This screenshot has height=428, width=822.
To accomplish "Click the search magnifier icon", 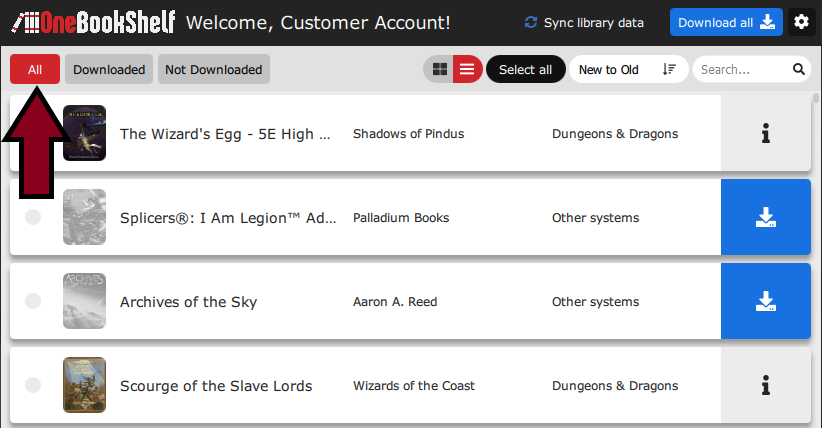I will click(x=799, y=70).
